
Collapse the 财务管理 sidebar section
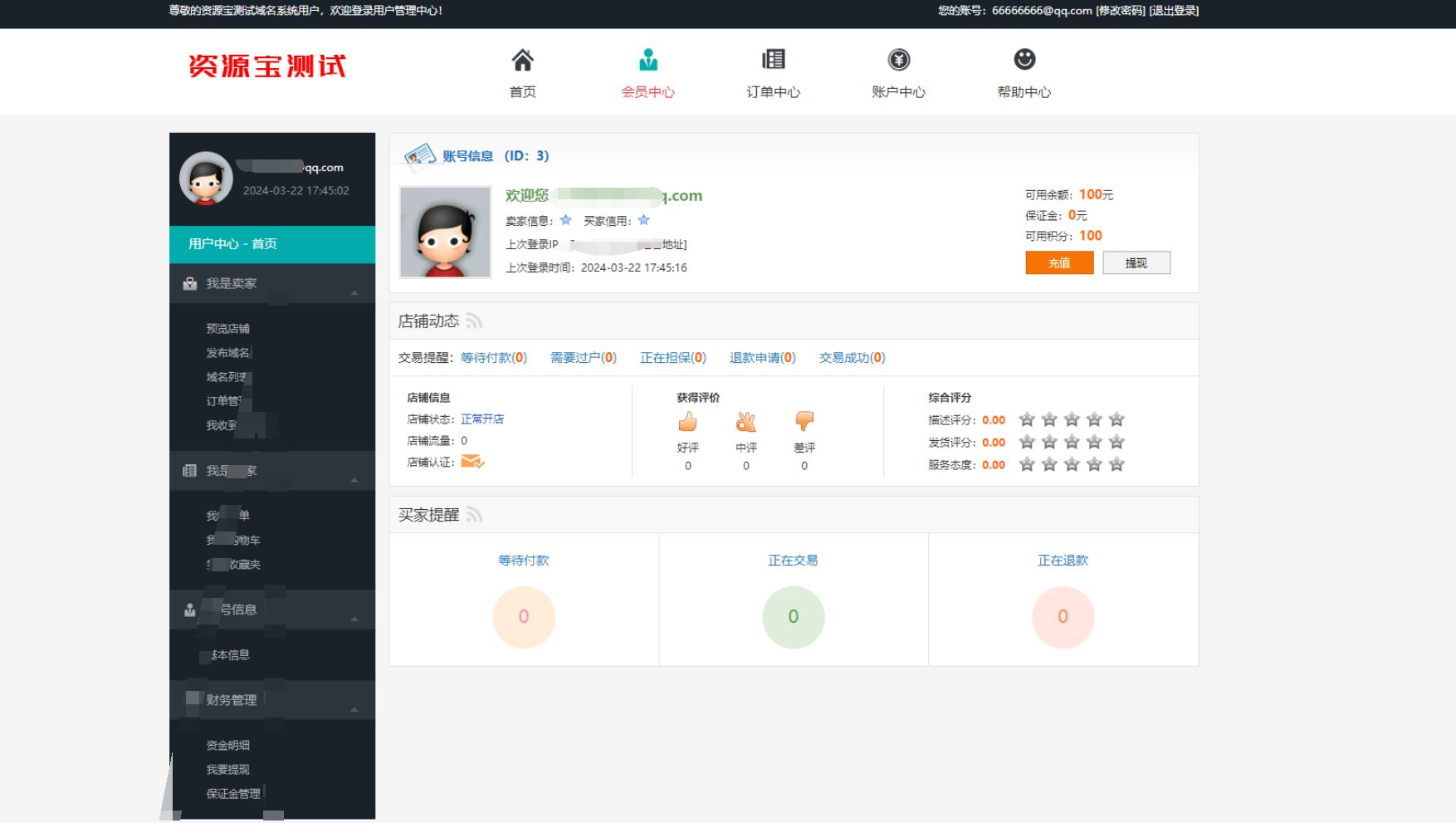tap(354, 710)
